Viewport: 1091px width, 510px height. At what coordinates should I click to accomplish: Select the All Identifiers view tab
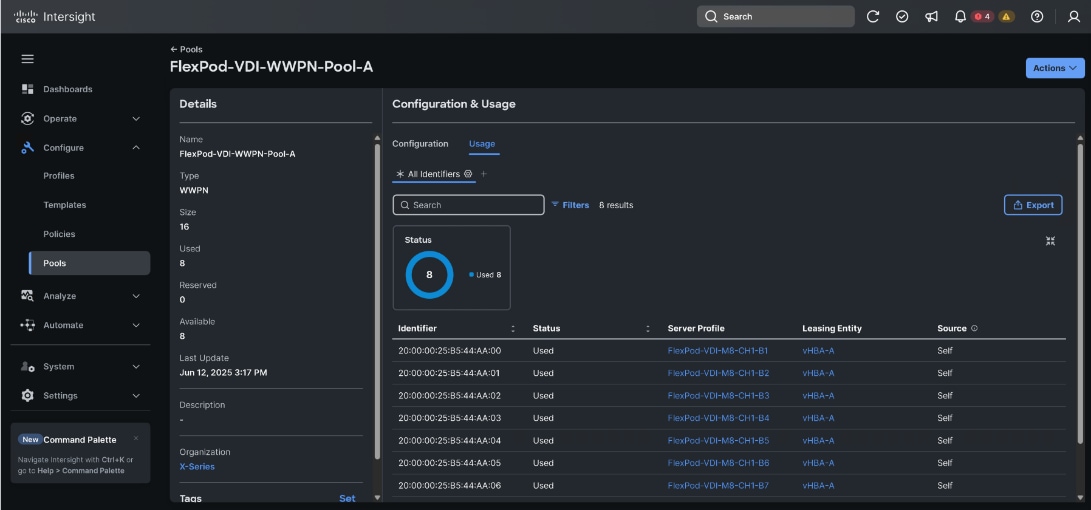pyautogui.click(x=433, y=174)
